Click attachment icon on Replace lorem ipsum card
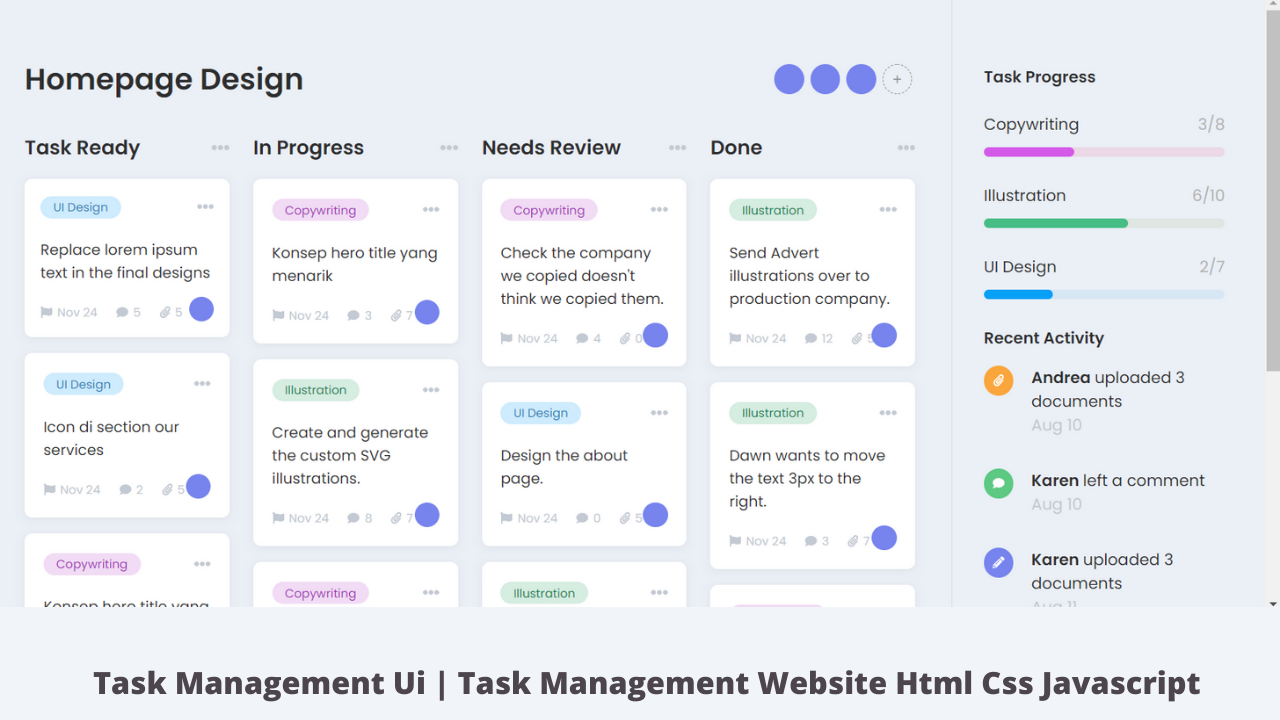This screenshot has height=720, width=1280. coord(165,312)
